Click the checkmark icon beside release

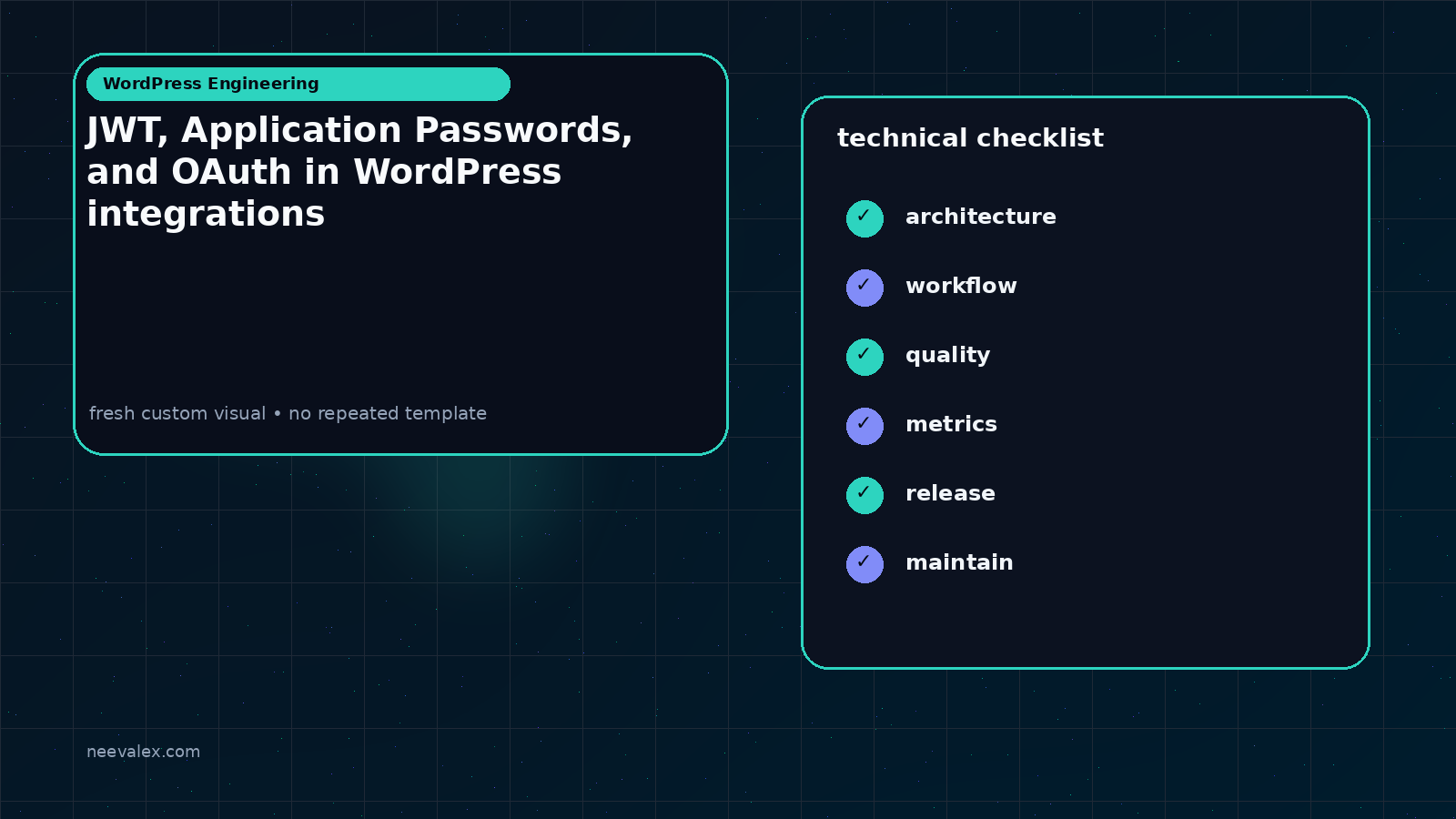pyautogui.click(x=864, y=495)
